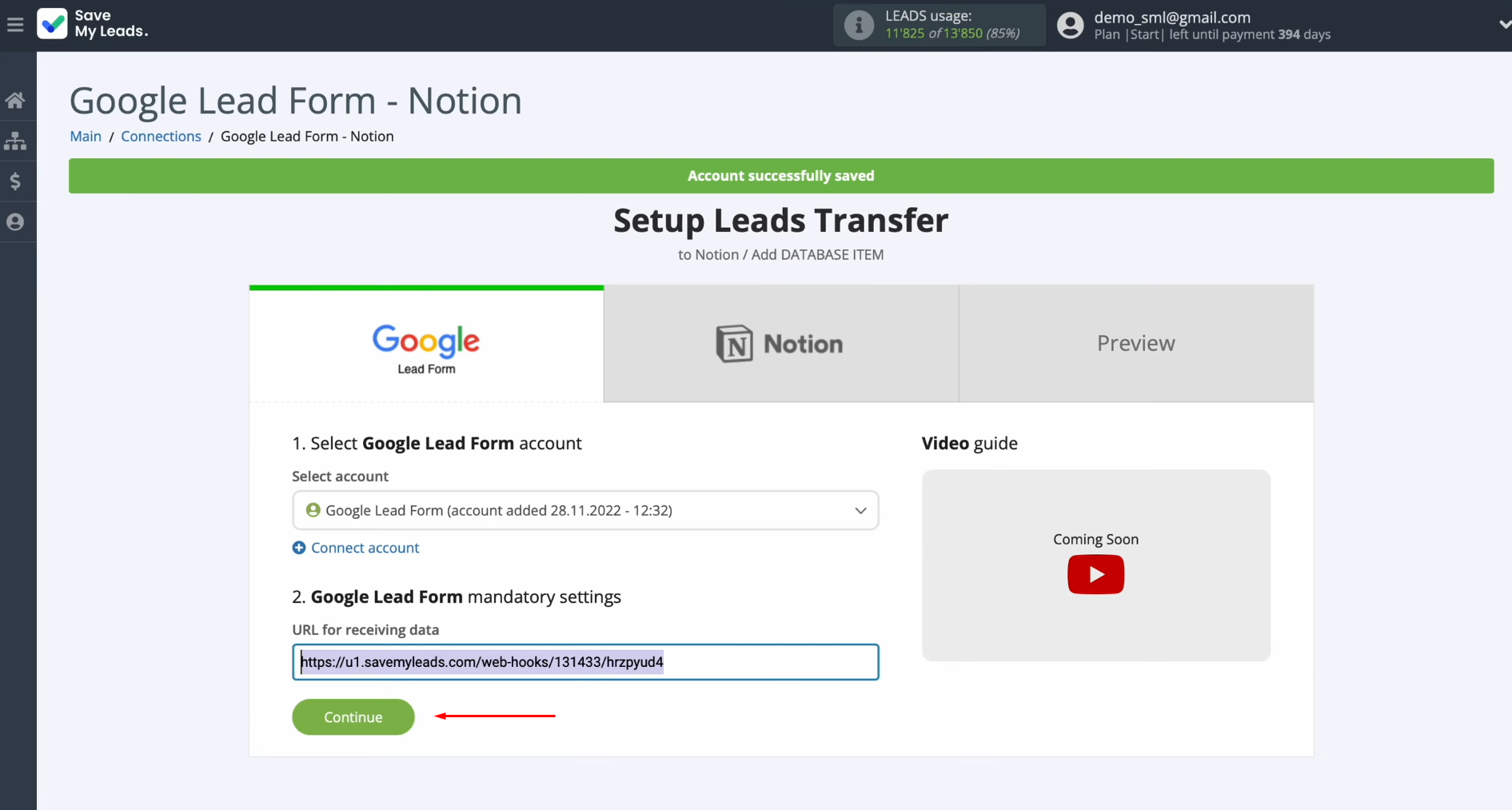Go to Connections breadcrumb link
The height and width of the screenshot is (810, 1512).
click(161, 136)
